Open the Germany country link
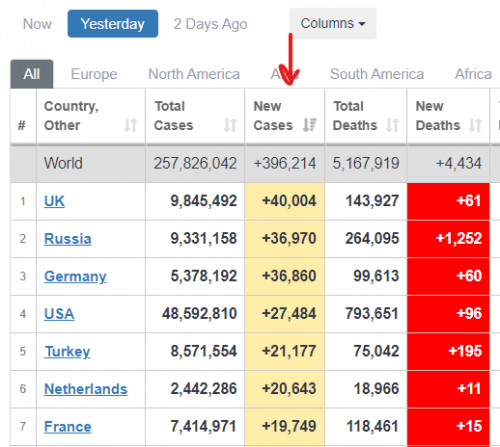The height and width of the screenshot is (447, 500). (x=75, y=276)
